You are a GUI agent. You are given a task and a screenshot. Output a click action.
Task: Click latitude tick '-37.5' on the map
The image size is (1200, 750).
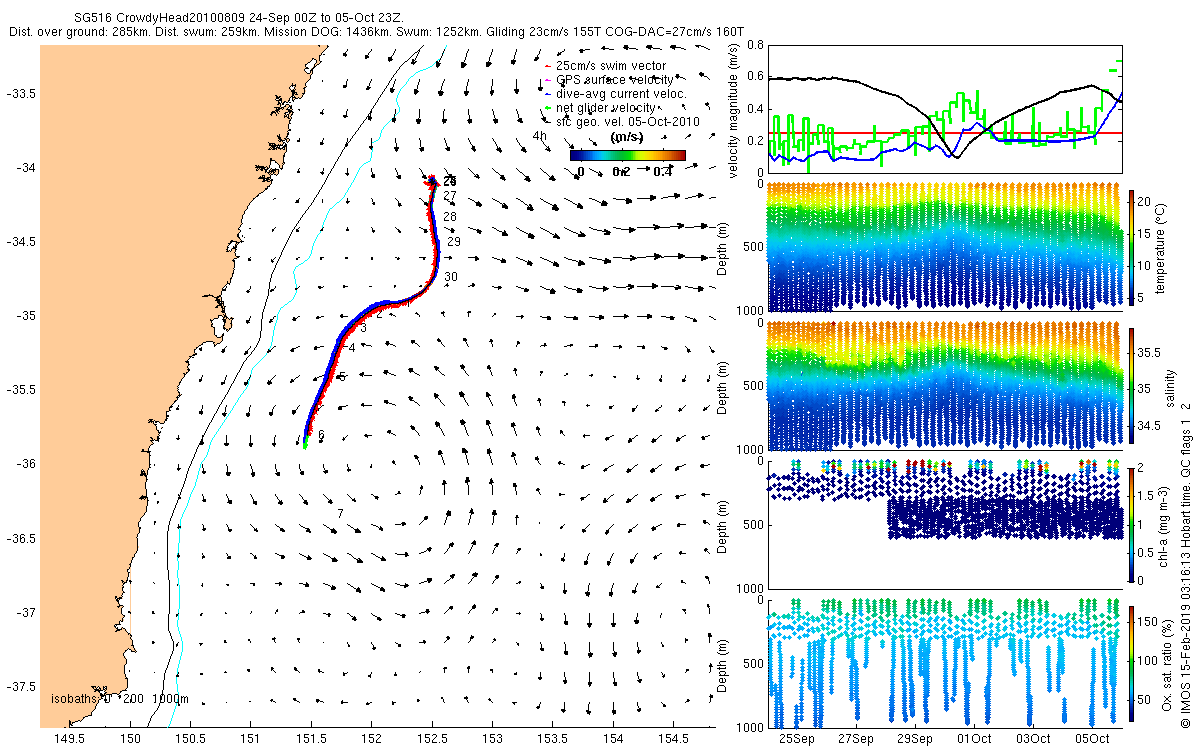(21, 687)
